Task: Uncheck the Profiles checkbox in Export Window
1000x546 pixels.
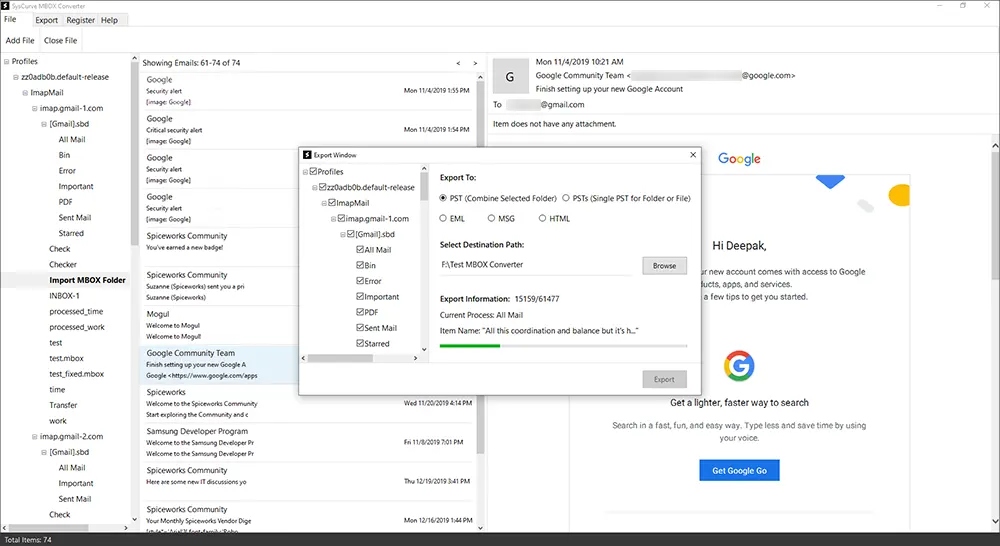Action: [x=313, y=172]
